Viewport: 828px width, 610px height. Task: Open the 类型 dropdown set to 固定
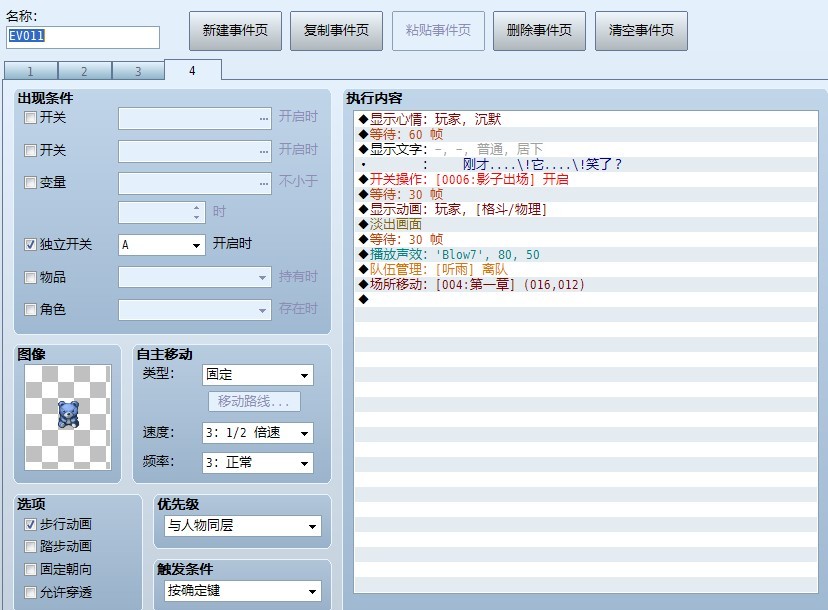(x=258, y=375)
